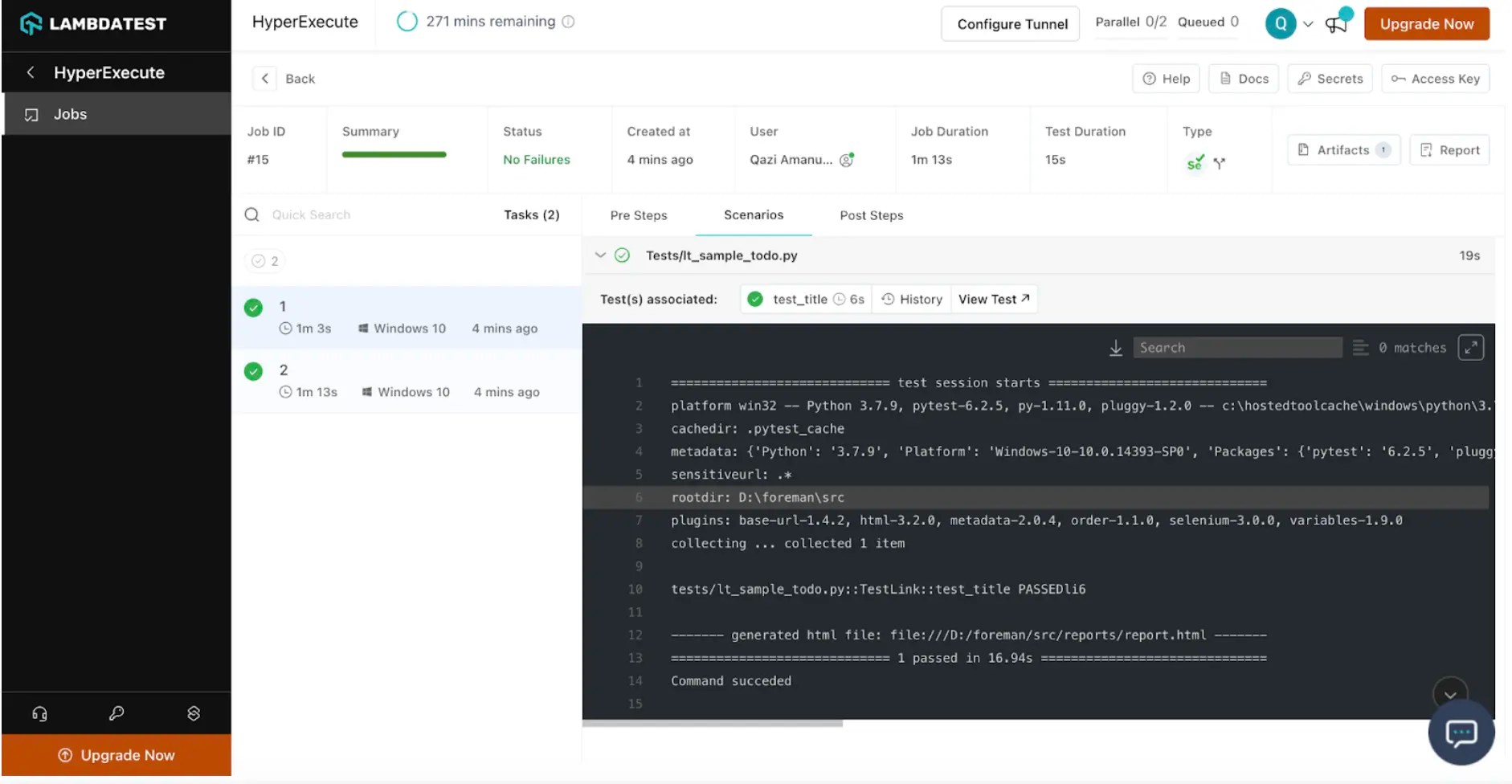Click the Configure Tunnel button
This screenshot has width=1512, height=784.
[x=1010, y=23]
